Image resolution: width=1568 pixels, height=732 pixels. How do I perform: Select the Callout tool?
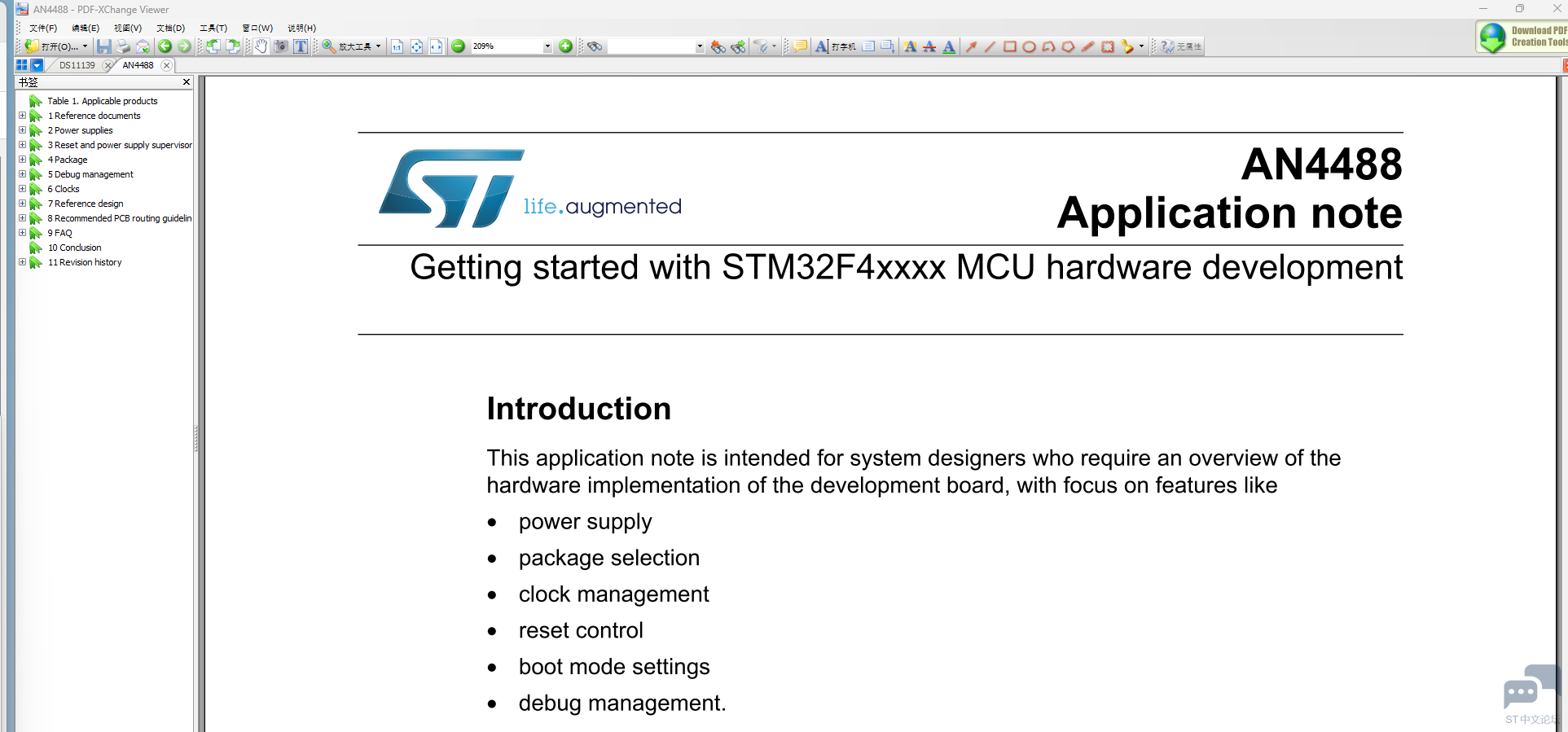(888, 46)
